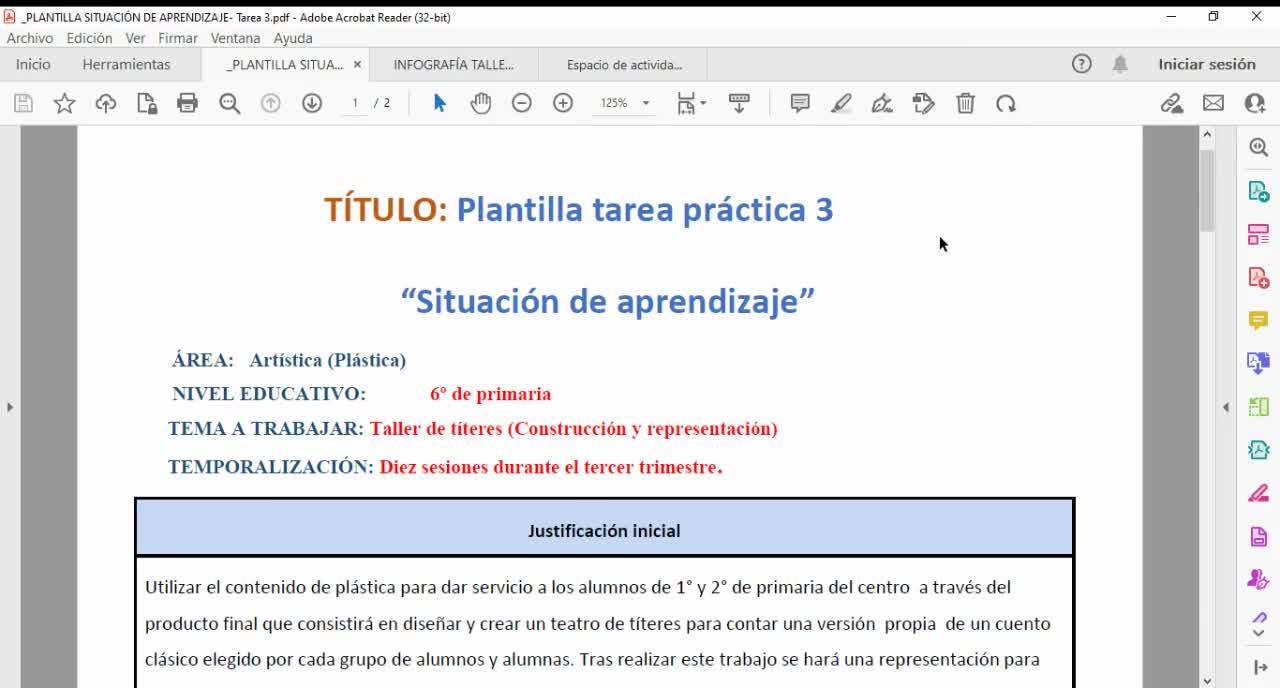Open the Ventana menu
Viewport: 1280px width, 688px height.
tap(235, 38)
